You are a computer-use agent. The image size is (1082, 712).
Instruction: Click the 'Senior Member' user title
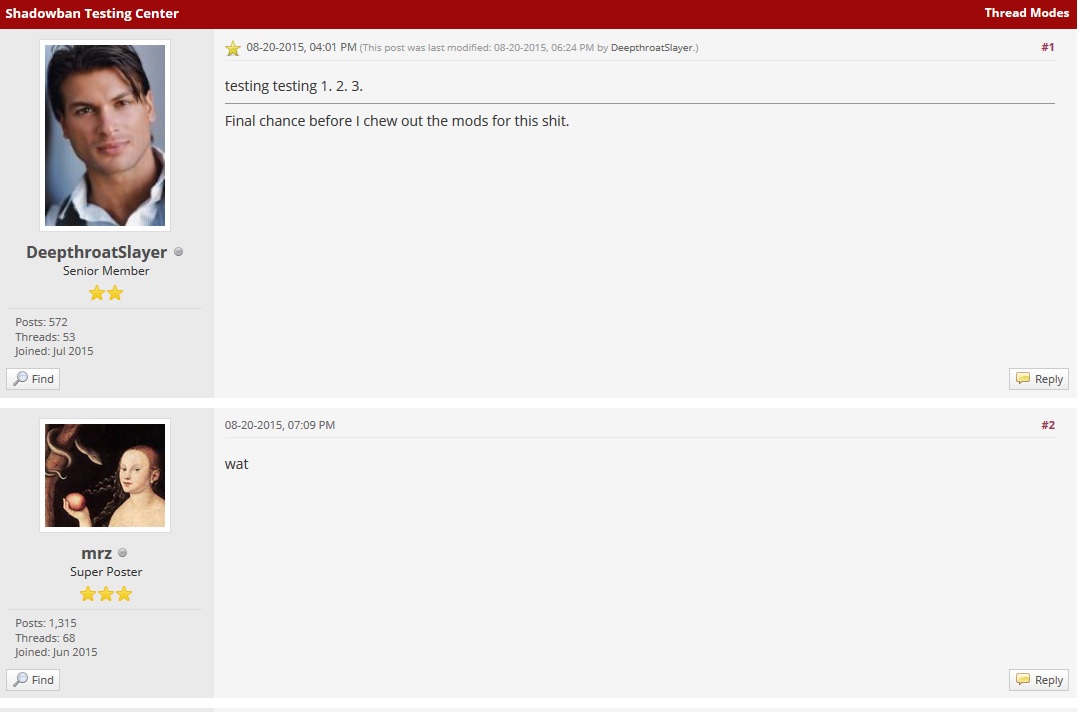[106, 271]
